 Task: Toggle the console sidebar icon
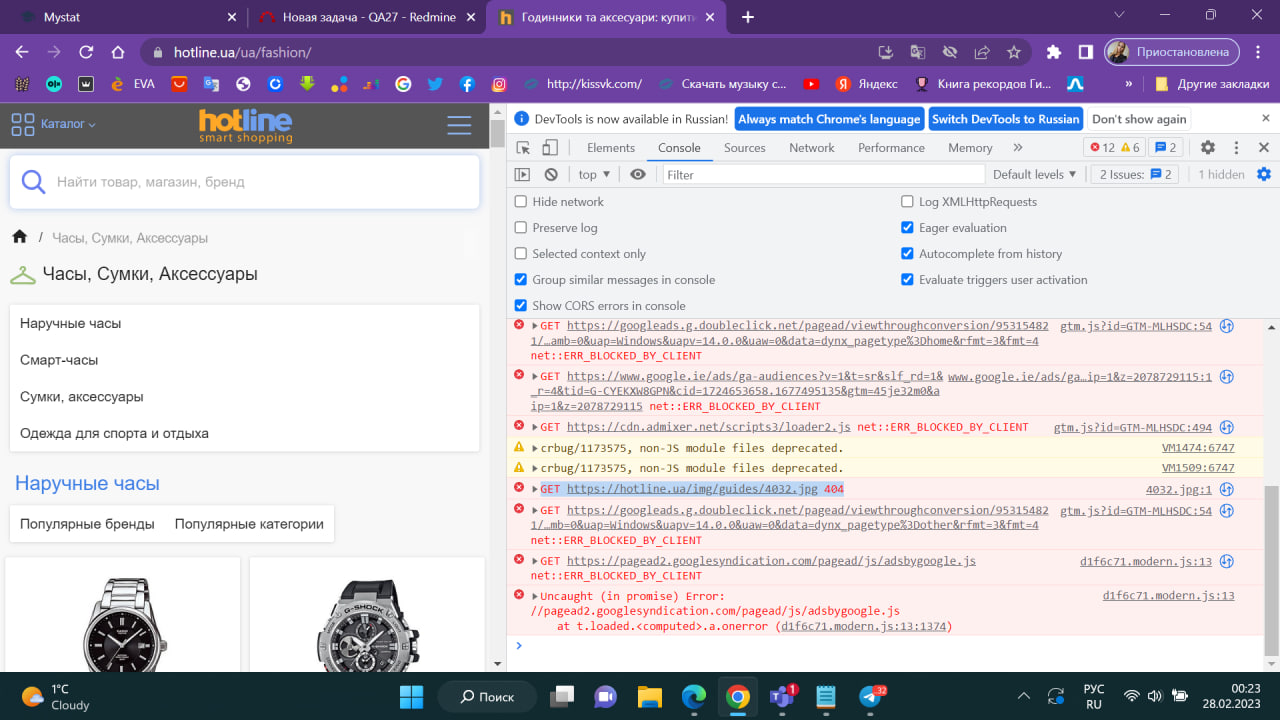click(x=522, y=174)
